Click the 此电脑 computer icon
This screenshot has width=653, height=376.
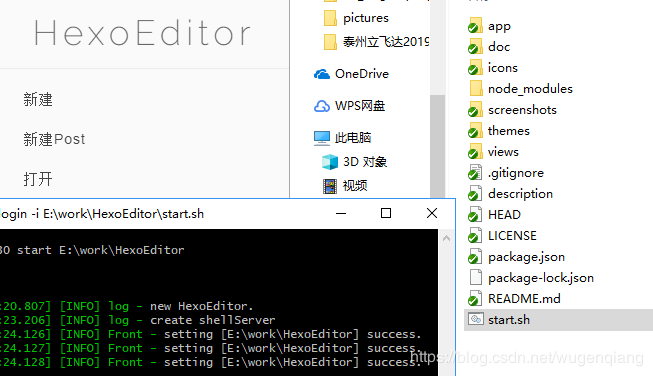pos(322,138)
